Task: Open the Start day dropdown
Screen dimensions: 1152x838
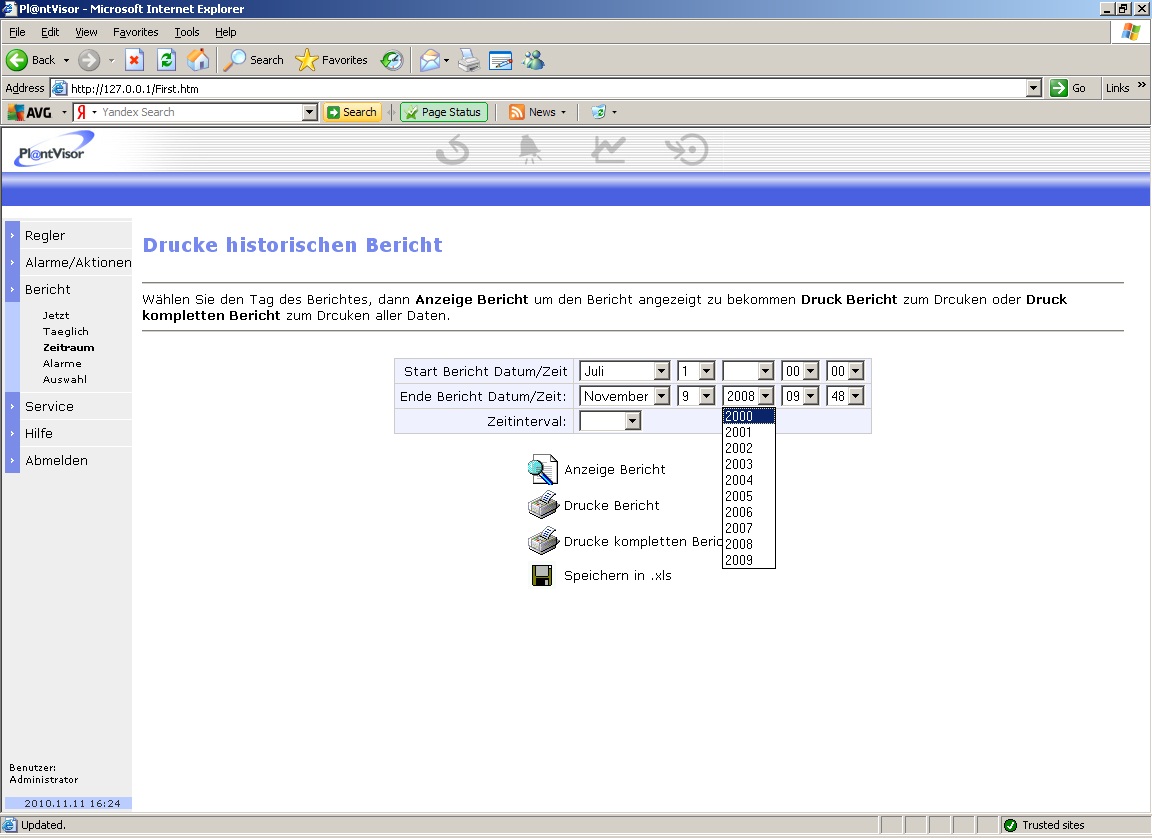Action: click(x=696, y=372)
